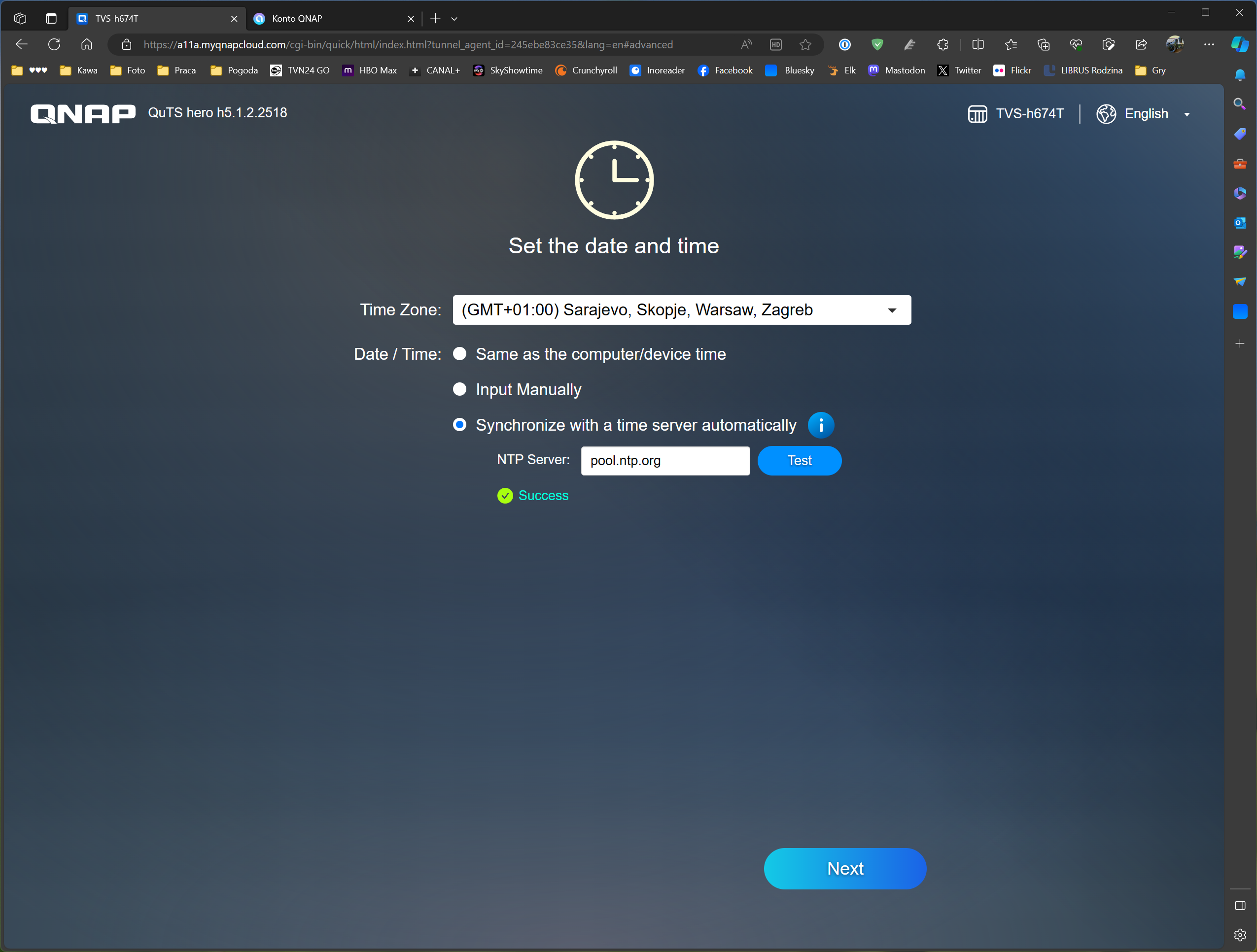The width and height of the screenshot is (1257, 952).
Task: Expand the browser tab list chevron
Action: [454, 19]
